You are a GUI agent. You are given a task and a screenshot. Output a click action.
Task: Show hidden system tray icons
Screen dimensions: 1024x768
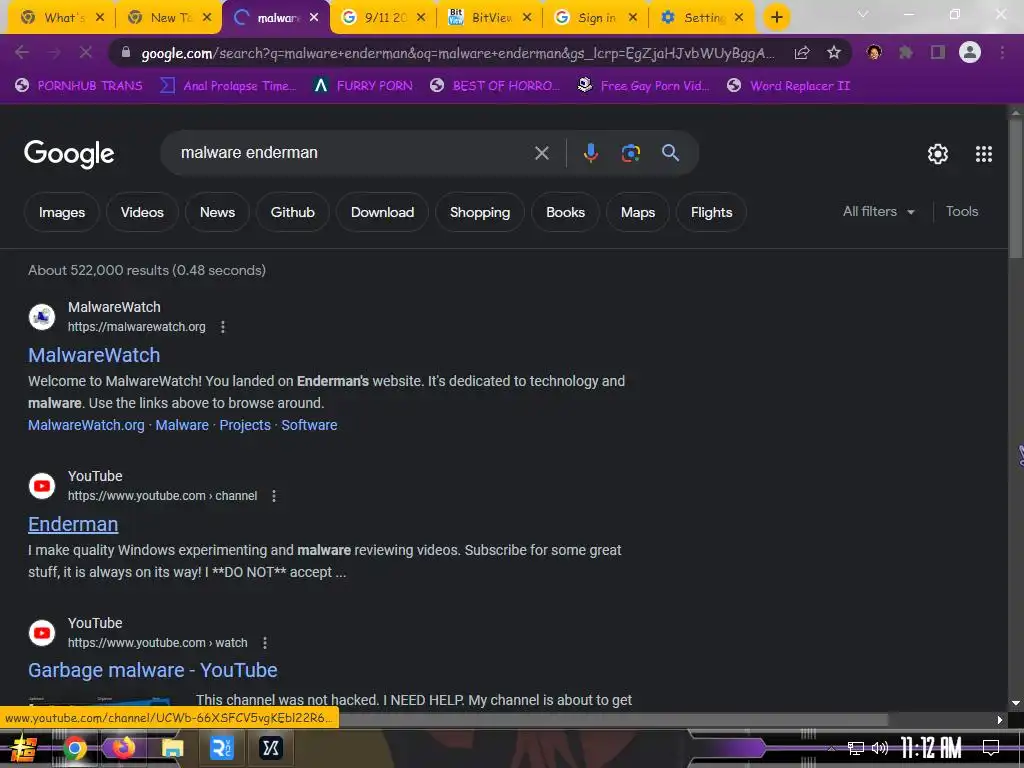[x=831, y=748]
